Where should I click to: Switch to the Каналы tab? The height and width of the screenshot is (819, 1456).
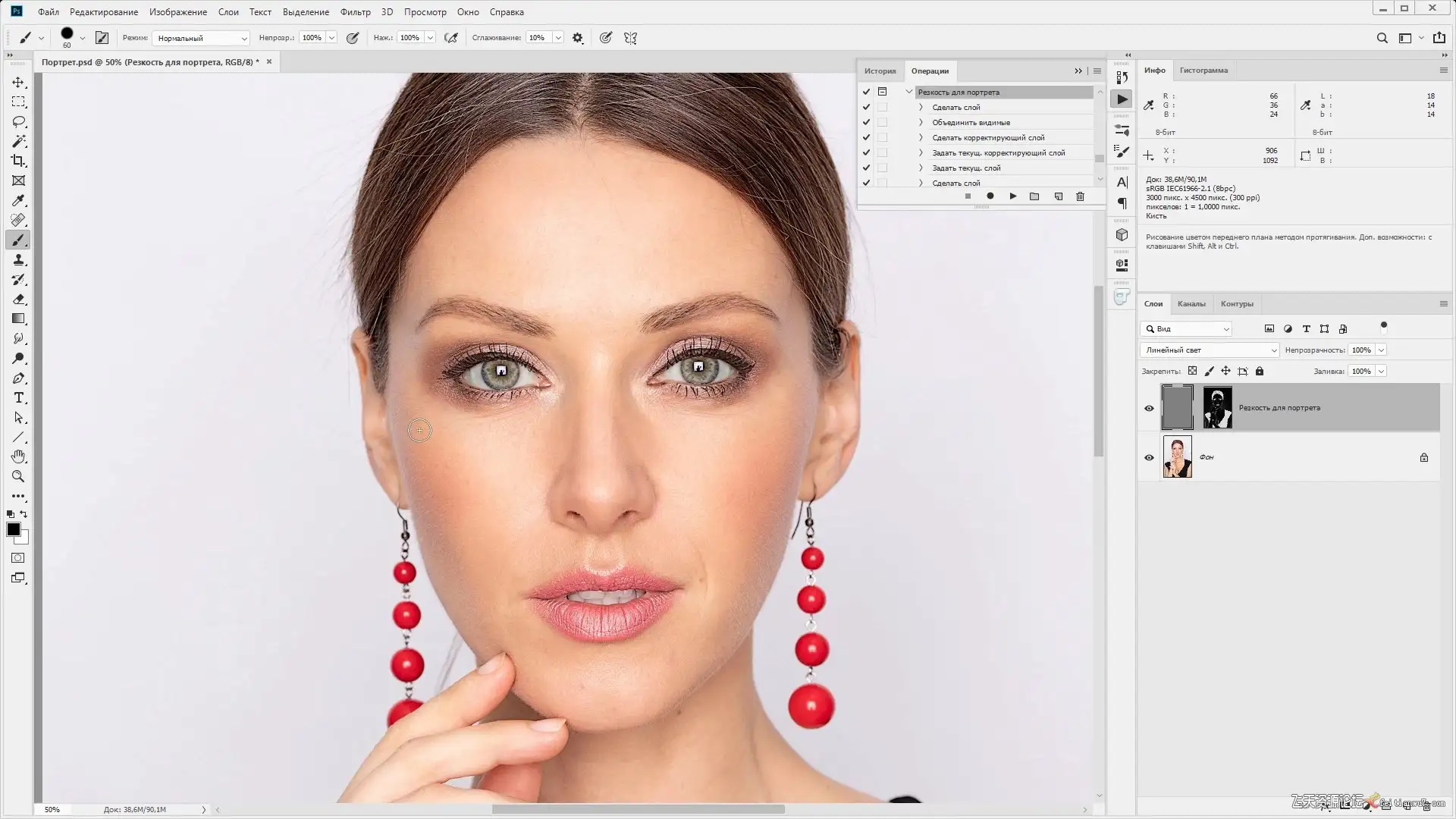tap(1191, 304)
